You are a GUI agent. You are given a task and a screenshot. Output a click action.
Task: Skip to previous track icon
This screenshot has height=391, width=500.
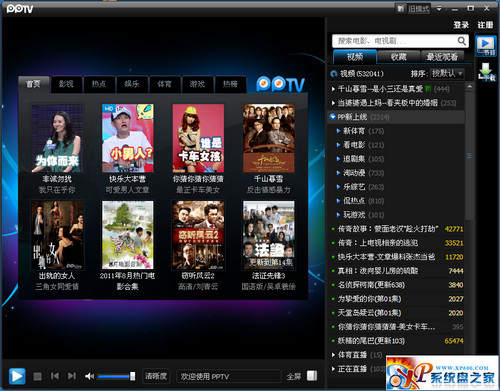[x=55, y=376]
